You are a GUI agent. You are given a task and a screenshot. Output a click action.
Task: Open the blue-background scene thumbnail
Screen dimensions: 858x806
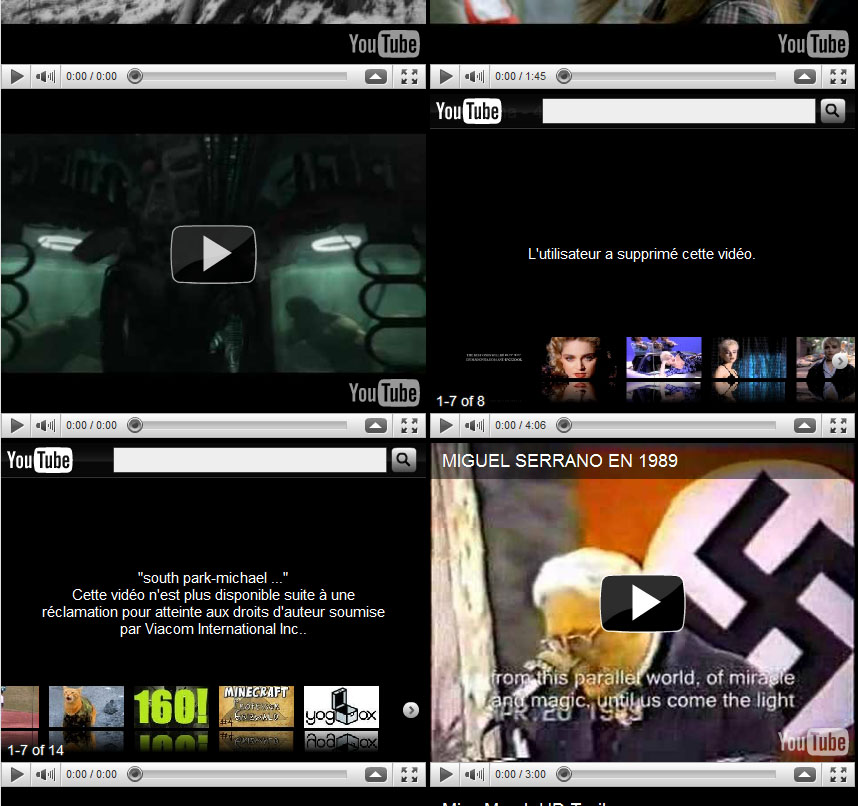coord(664,357)
